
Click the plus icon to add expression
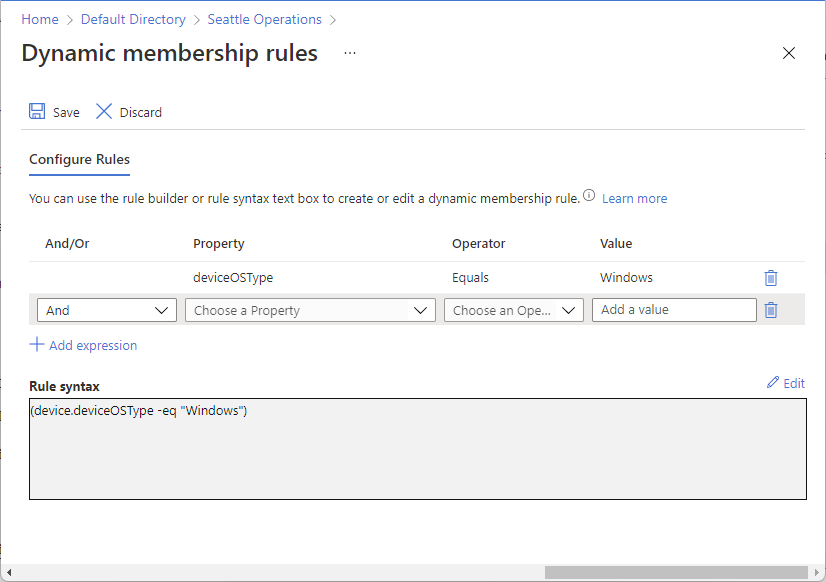[36, 344]
